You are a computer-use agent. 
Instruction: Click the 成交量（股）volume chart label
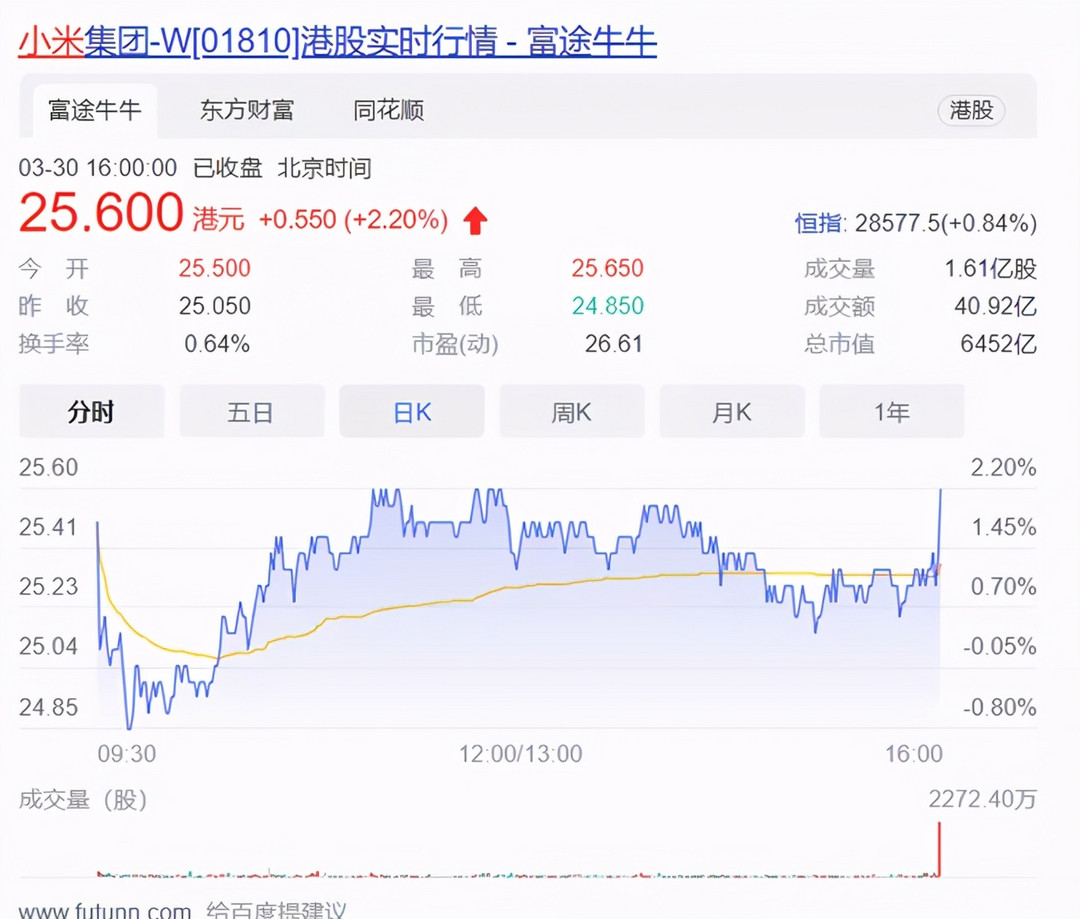click(83, 800)
